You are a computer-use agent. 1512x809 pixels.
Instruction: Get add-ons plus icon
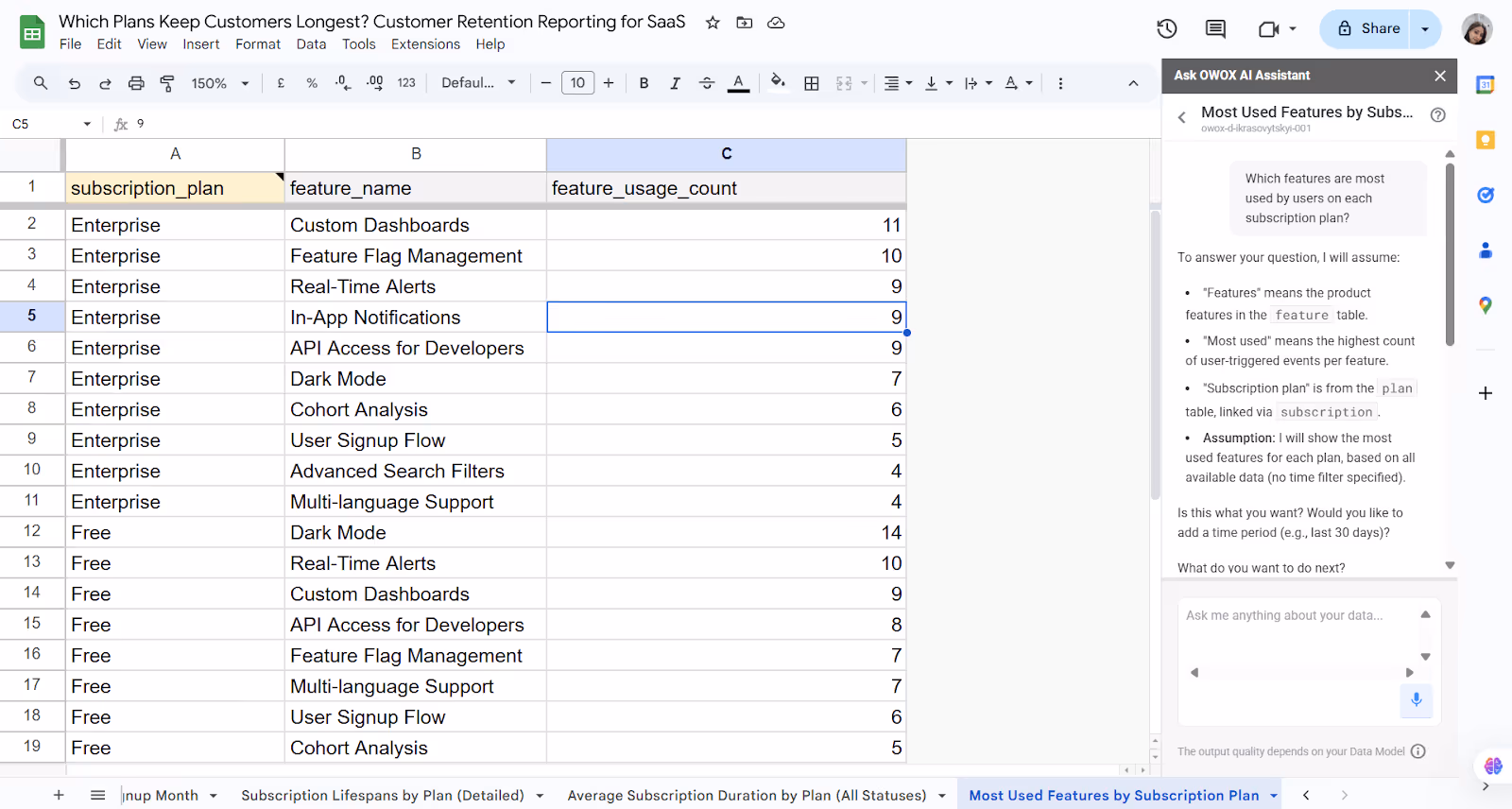click(1486, 393)
